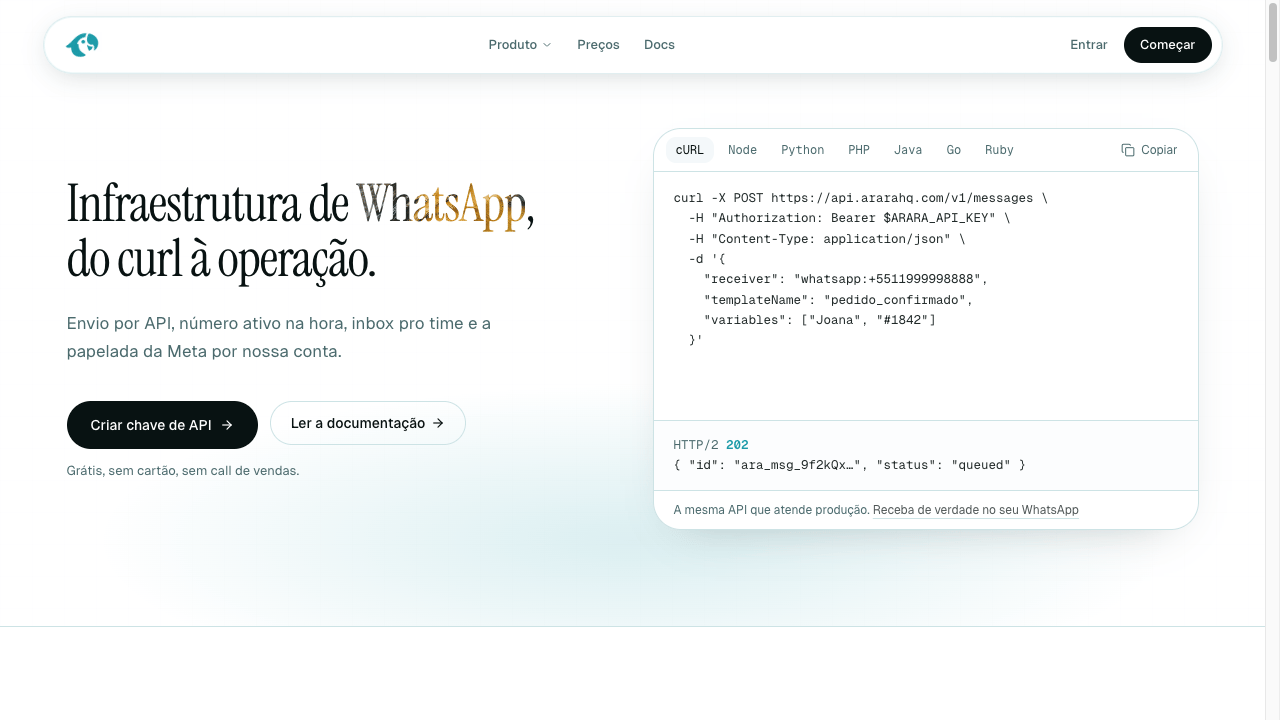Click the headline "Infraestrutura de WhatsApp"

301,204
